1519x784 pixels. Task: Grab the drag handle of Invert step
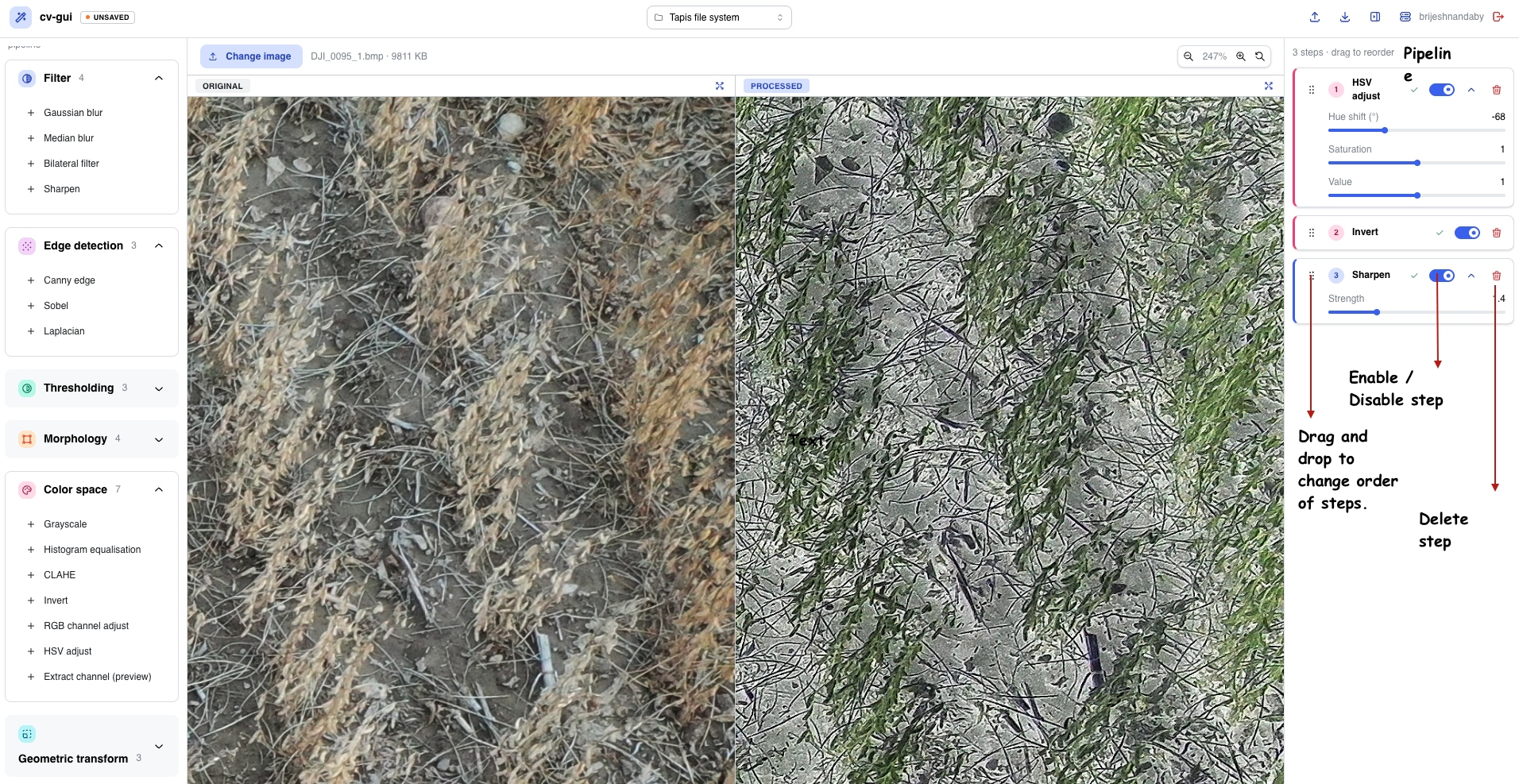click(x=1312, y=233)
